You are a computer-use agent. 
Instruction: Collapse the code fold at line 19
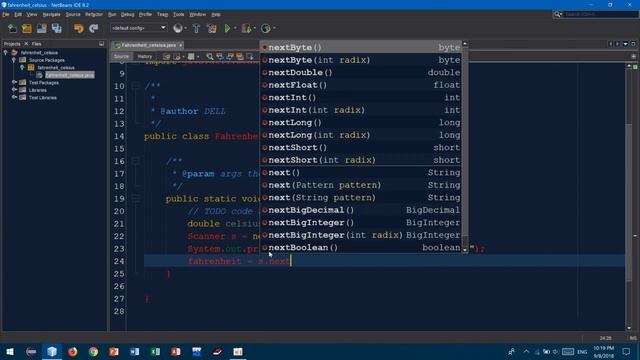(x=135, y=198)
